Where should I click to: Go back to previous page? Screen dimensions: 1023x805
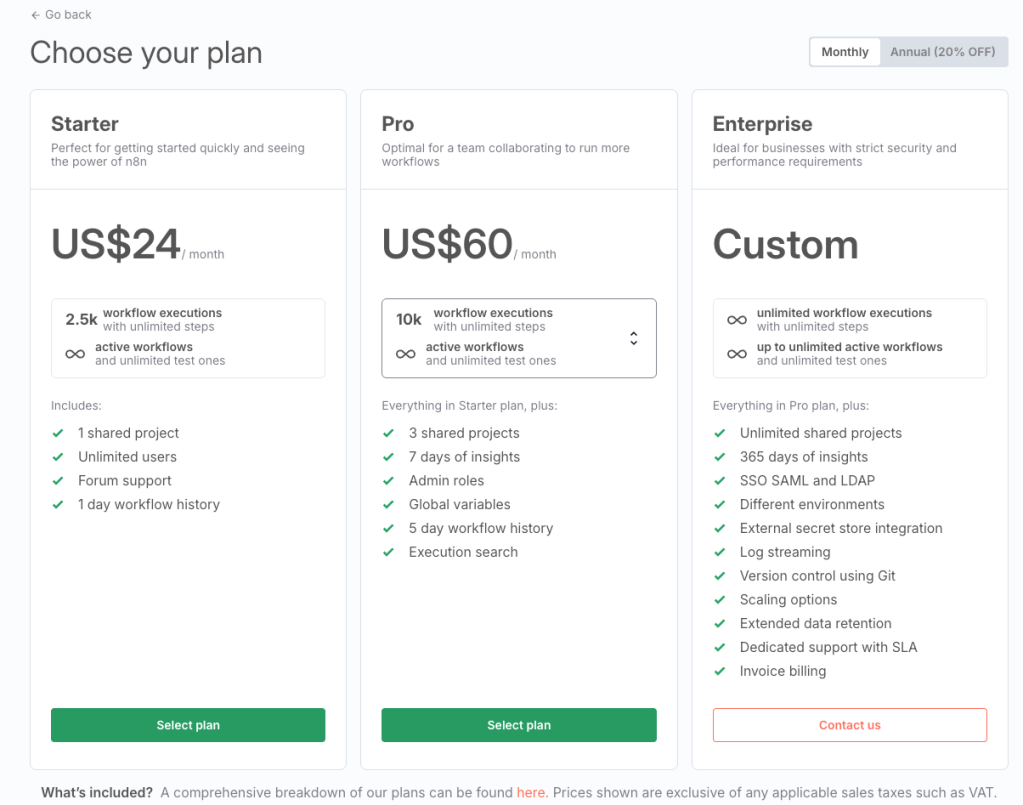pyautogui.click(x=67, y=15)
